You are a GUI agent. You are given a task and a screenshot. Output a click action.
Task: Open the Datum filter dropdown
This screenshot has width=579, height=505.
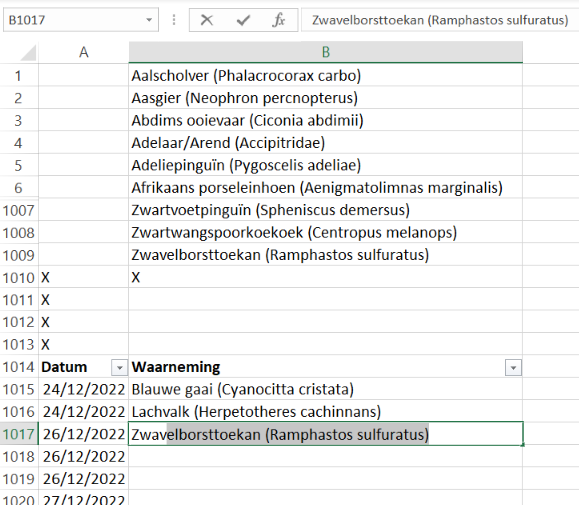tap(119, 368)
